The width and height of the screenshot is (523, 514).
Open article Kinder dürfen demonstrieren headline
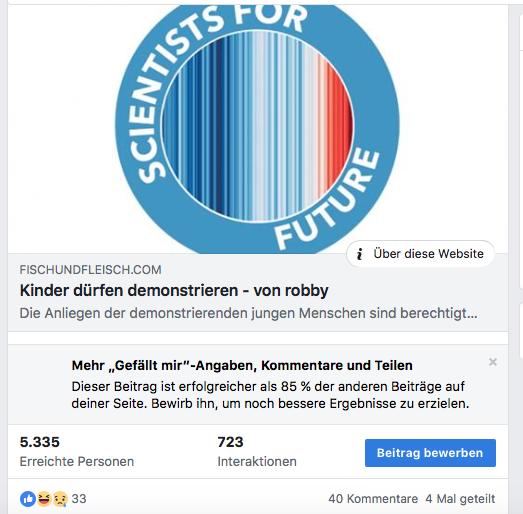pos(174,290)
